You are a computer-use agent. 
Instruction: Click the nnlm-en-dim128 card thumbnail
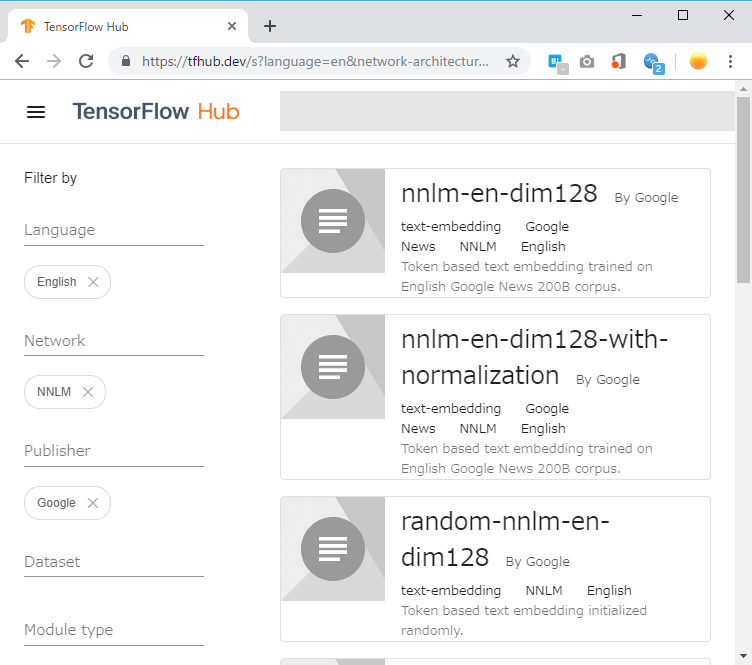click(333, 221)
